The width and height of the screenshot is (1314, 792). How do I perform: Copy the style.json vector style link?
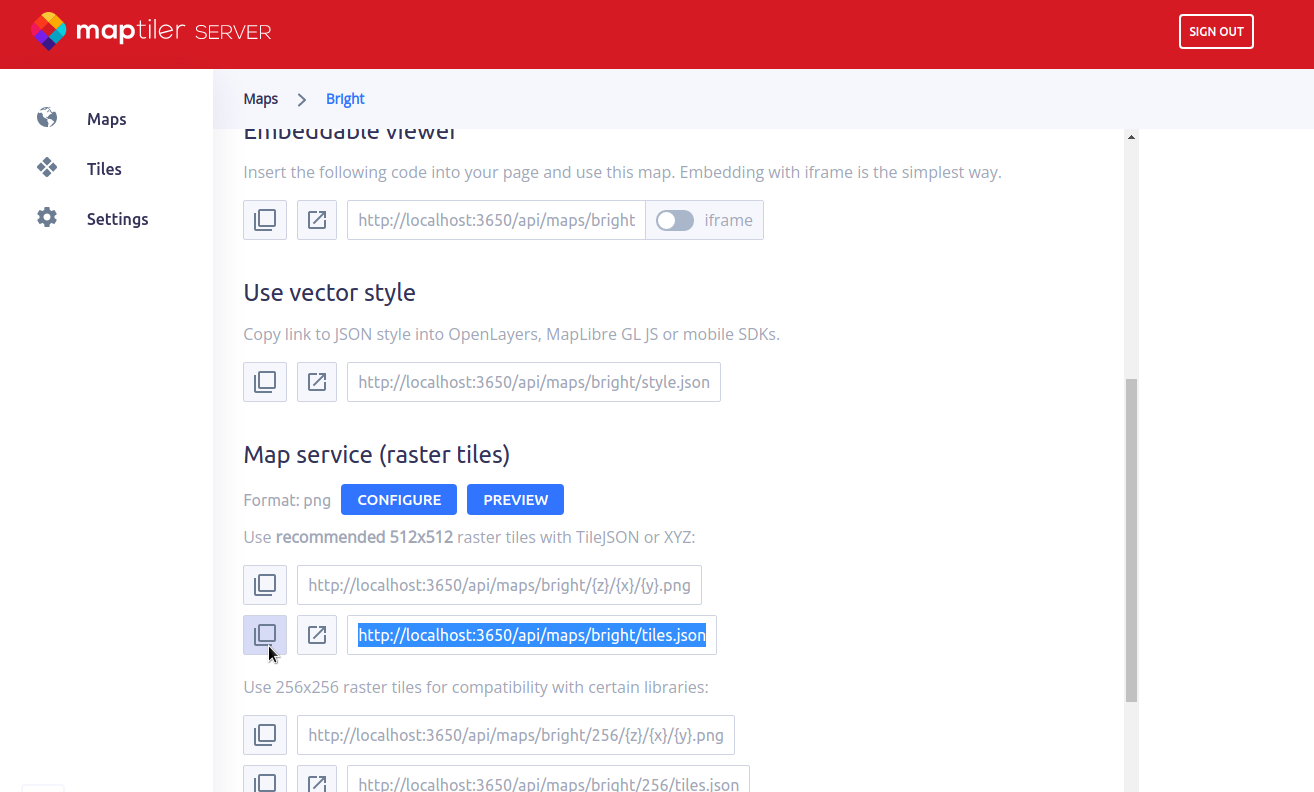pos(265,382)
